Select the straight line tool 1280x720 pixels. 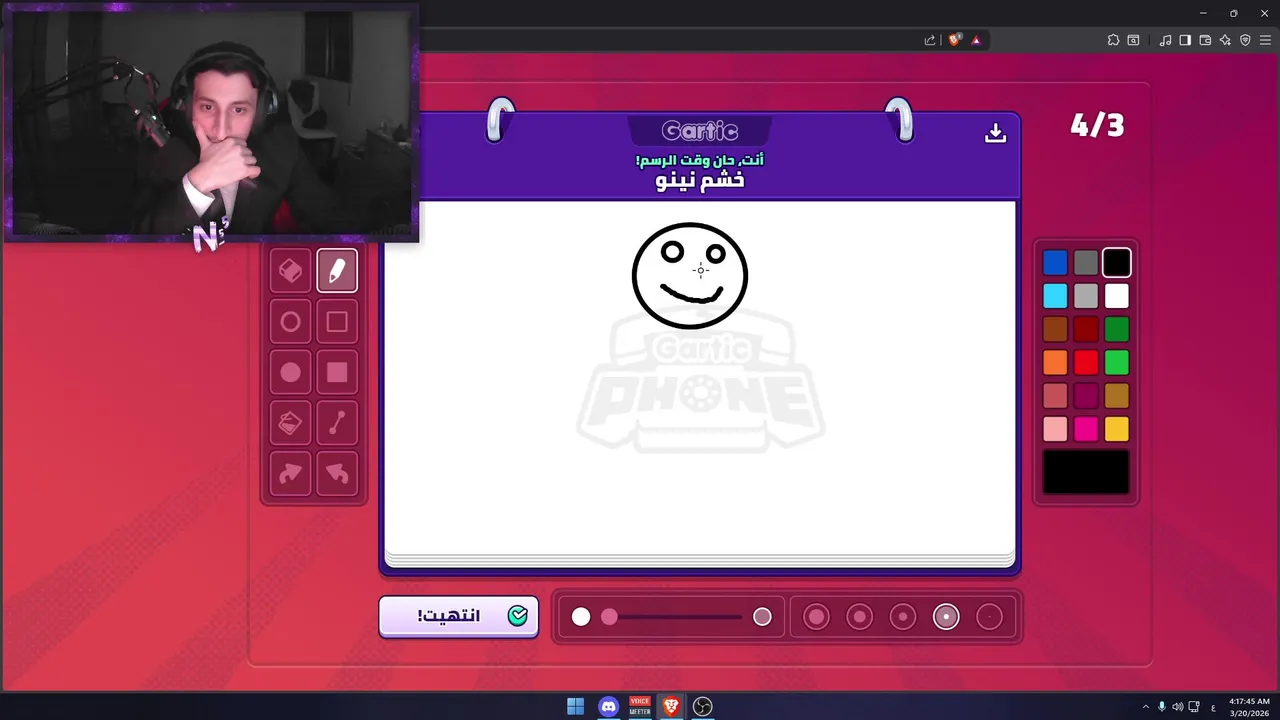(337, 423)
